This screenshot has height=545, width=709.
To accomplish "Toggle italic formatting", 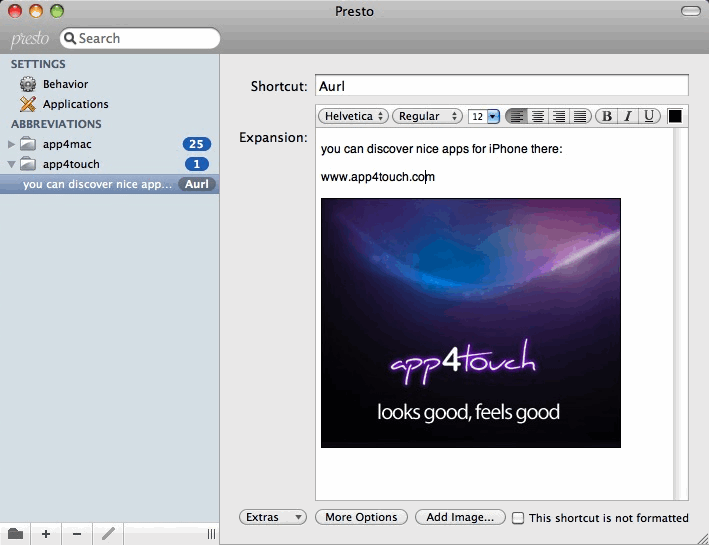I will click(x=628, y=116).
